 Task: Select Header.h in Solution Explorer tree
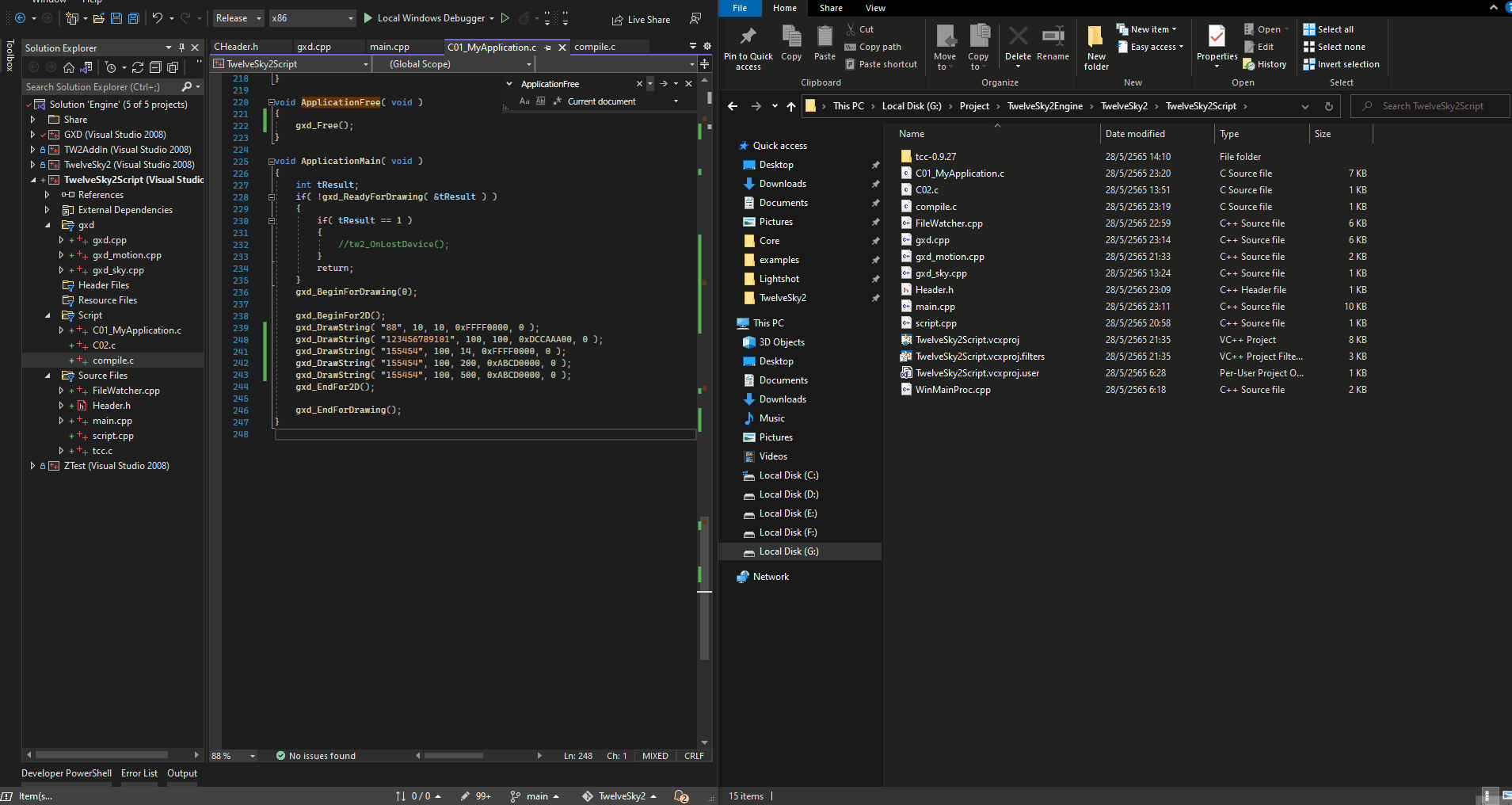point(111,406)
